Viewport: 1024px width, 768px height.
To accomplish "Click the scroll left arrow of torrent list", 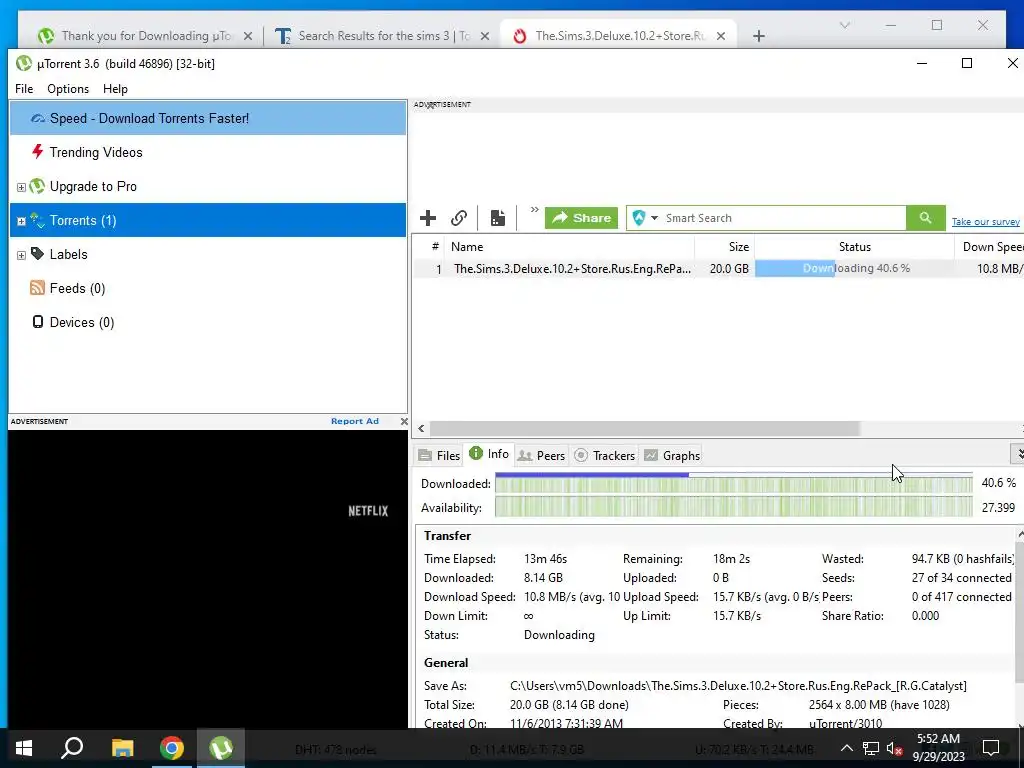I will (x=421, y=428).
